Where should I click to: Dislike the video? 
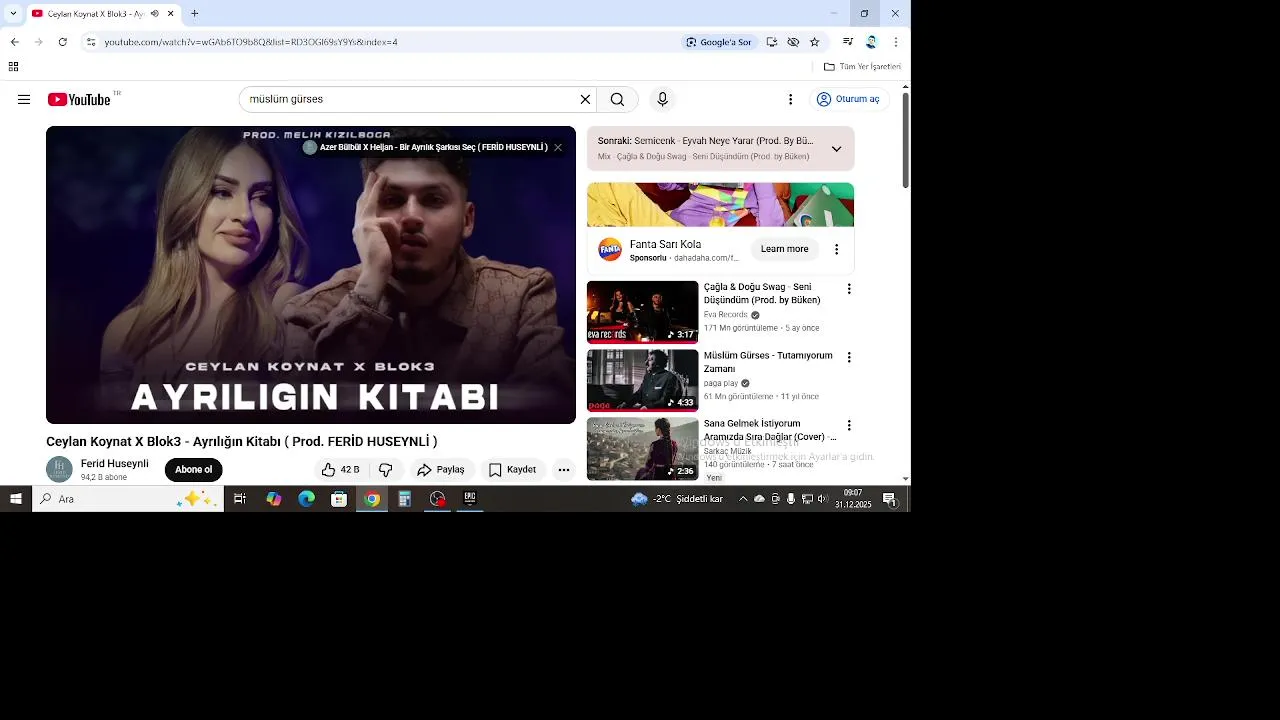click(386, 470)
